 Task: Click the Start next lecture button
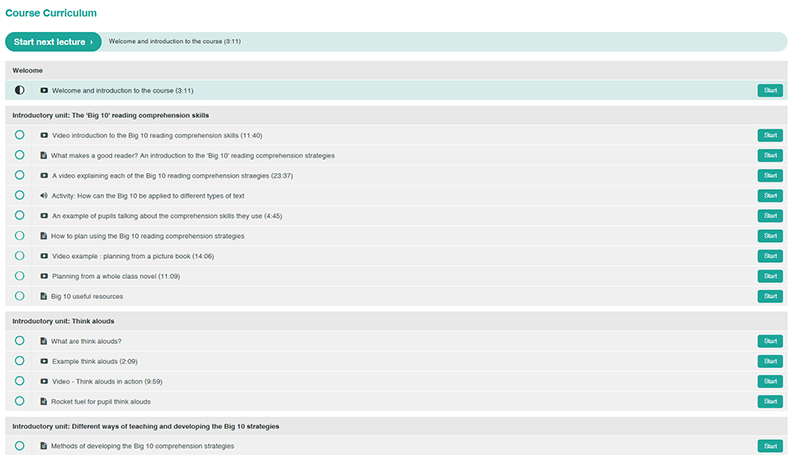click(53, 42)
